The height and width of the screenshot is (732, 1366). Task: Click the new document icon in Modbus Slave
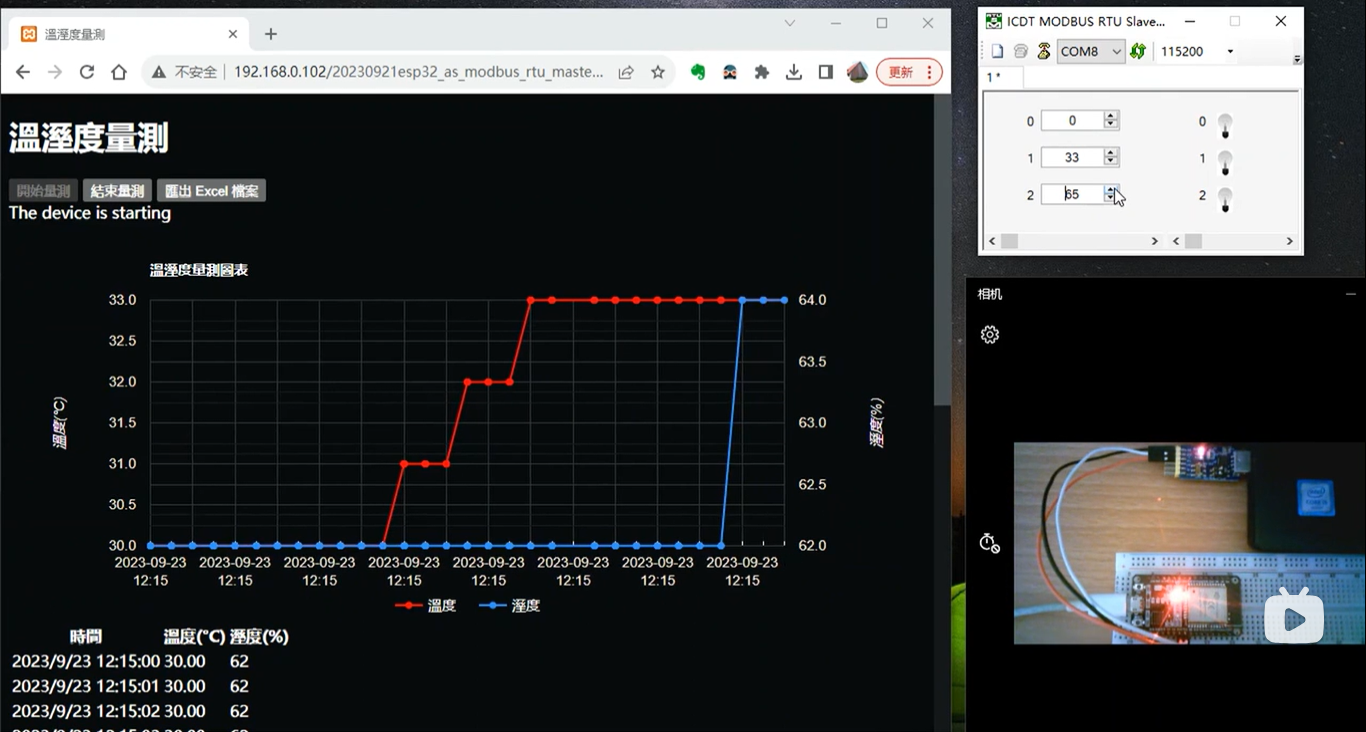coord(997,51)
